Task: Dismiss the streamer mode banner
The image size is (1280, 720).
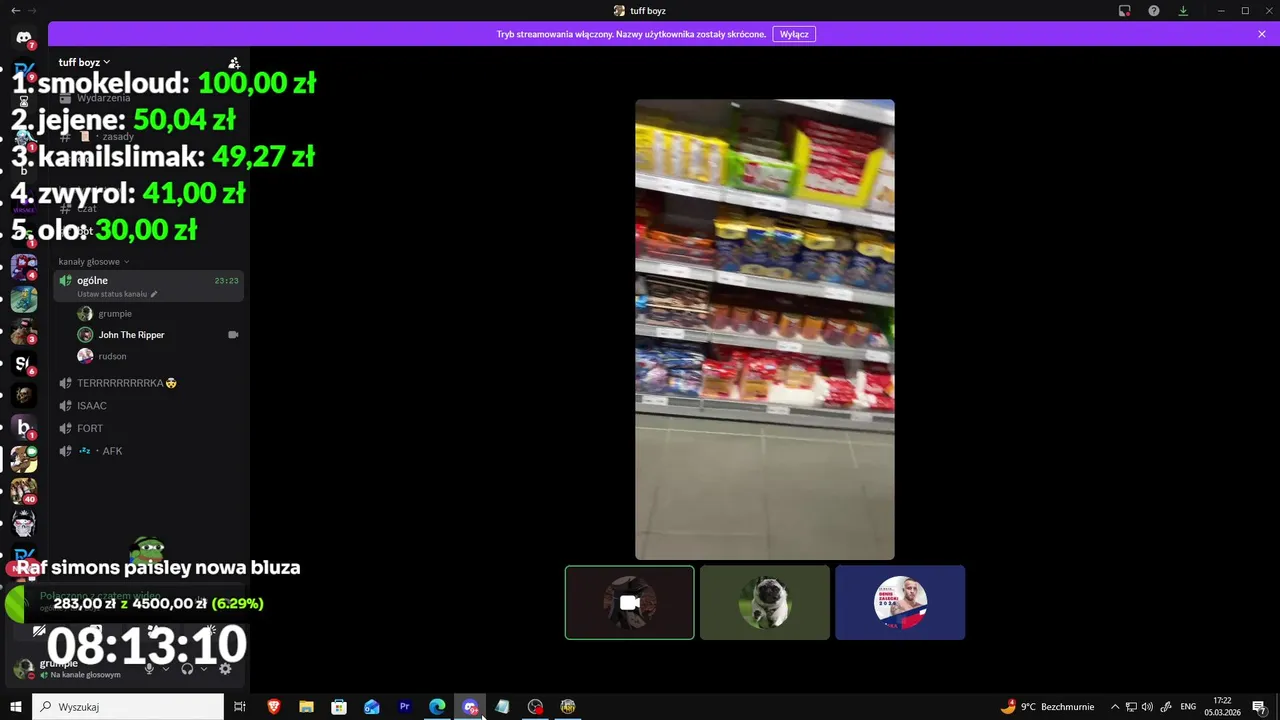Action: [x=1262, y=34]
